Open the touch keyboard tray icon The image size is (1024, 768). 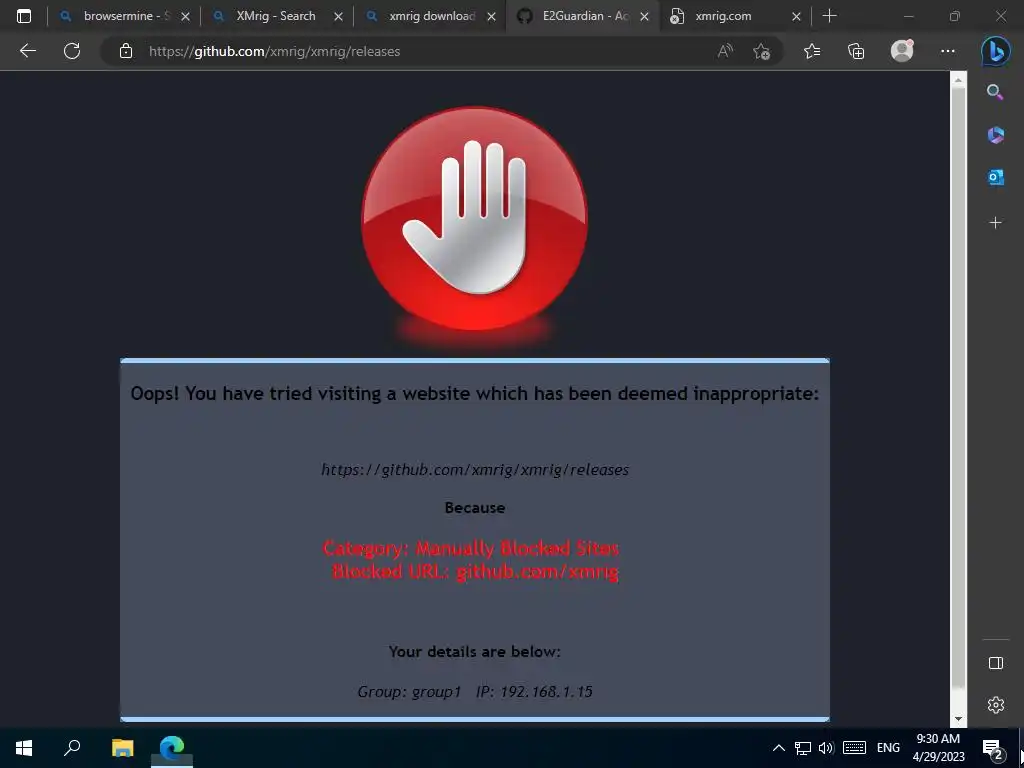(x=854, y=748)
